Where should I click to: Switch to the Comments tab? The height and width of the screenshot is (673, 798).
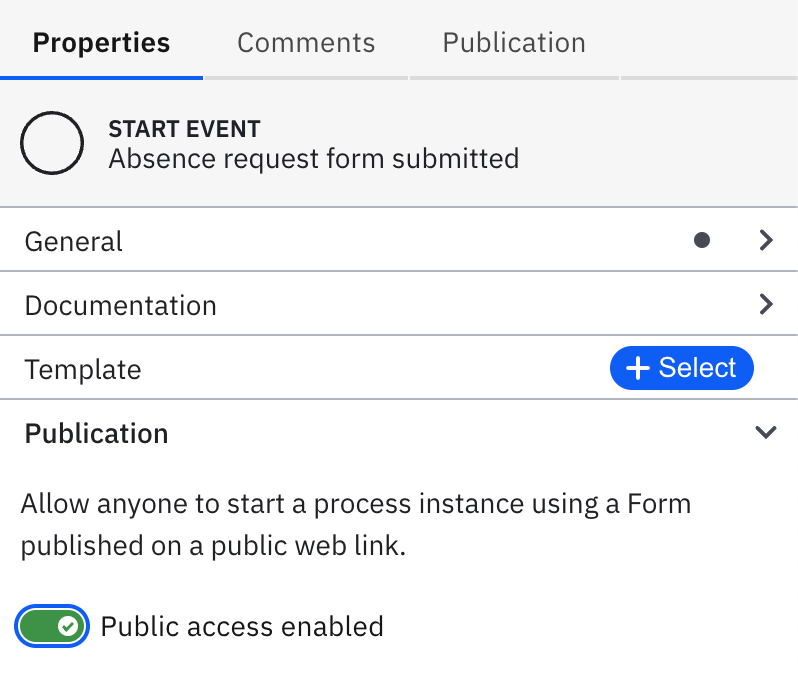pos(306,43)
